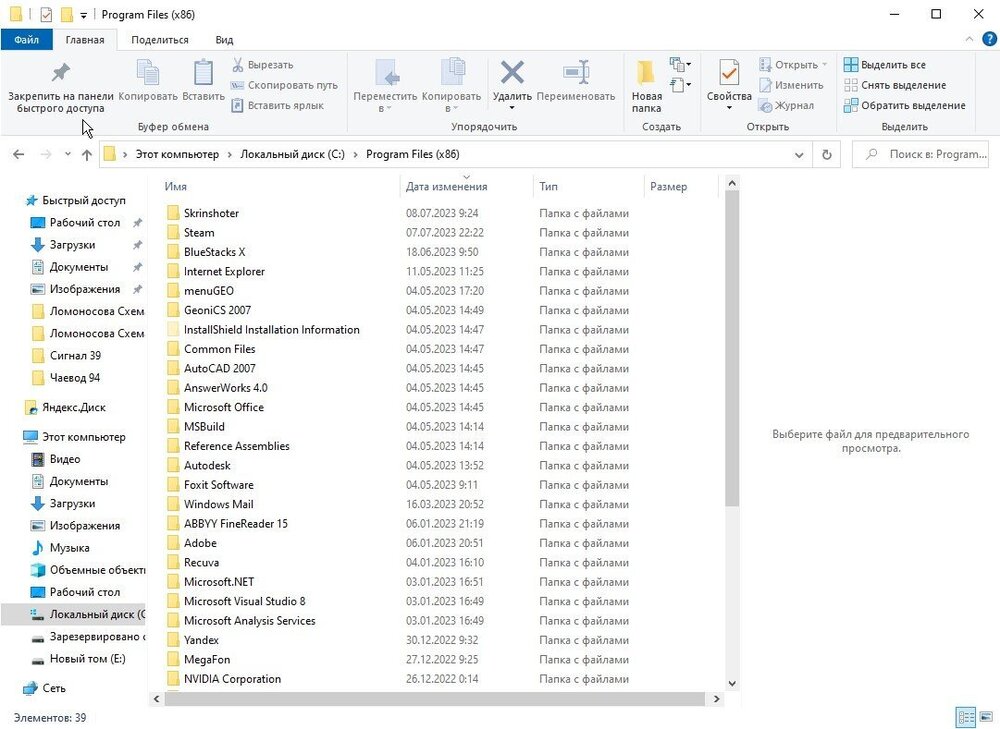Open the Открыть ribbon dropdown
The image size is (1000, 729).
tap(793, 64)
